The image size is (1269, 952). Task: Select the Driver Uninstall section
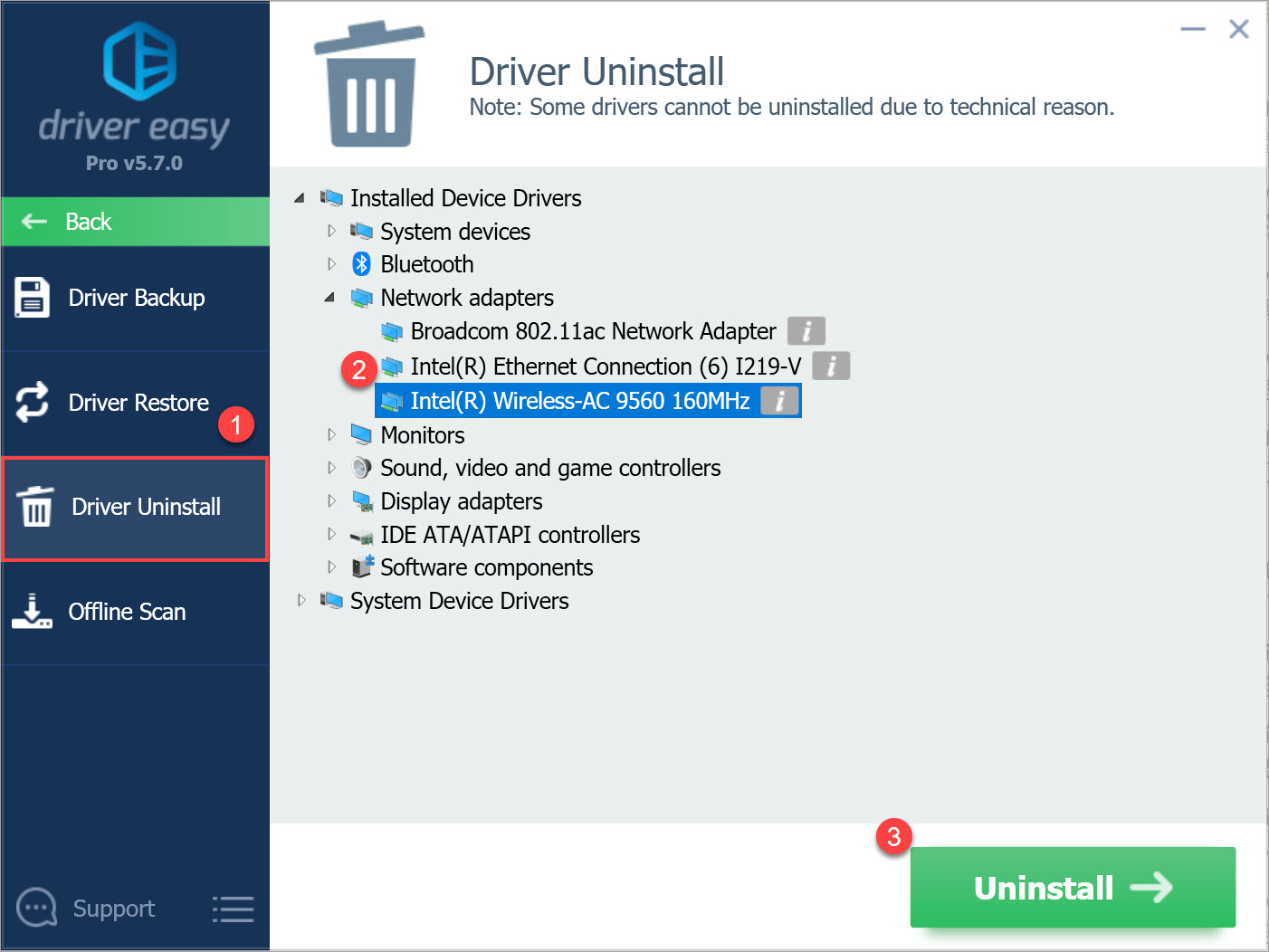click(x=136, y=508)
